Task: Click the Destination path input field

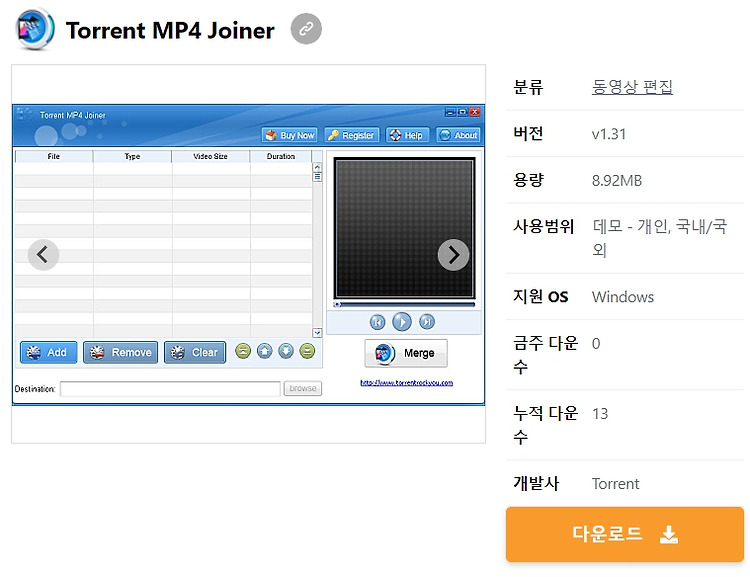Action: pyautogui.click(x=170, y=388)
